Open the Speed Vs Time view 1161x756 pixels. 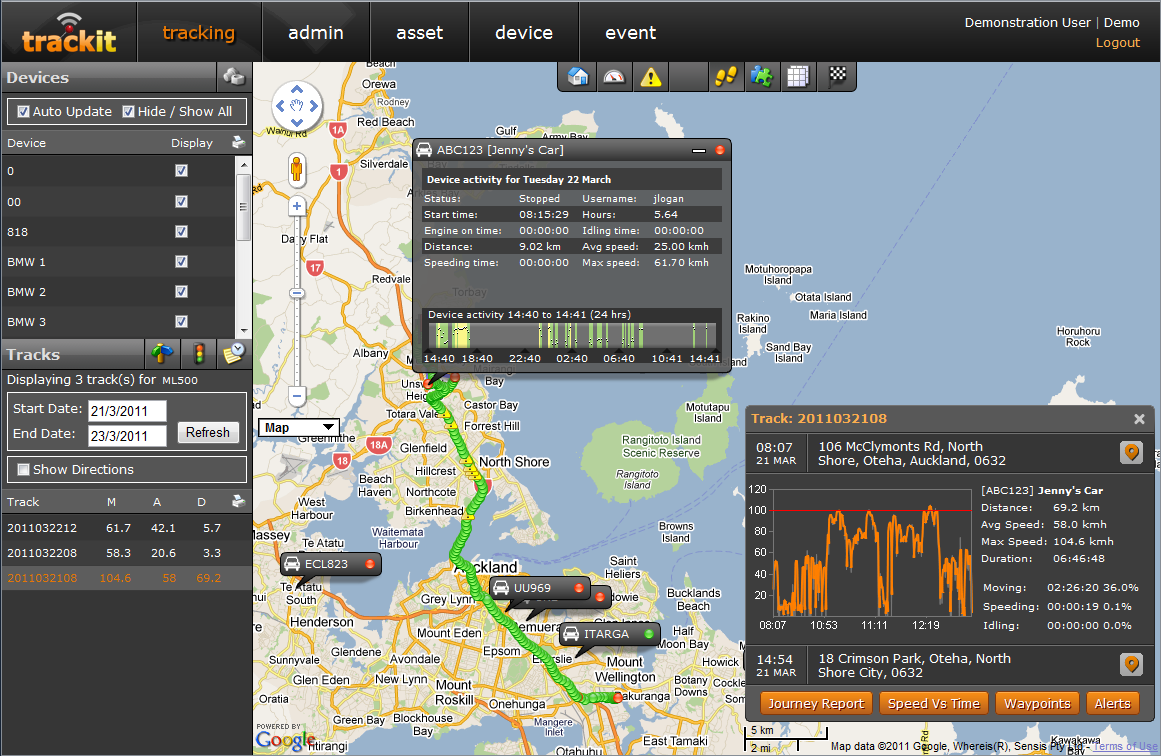(934, 703)
